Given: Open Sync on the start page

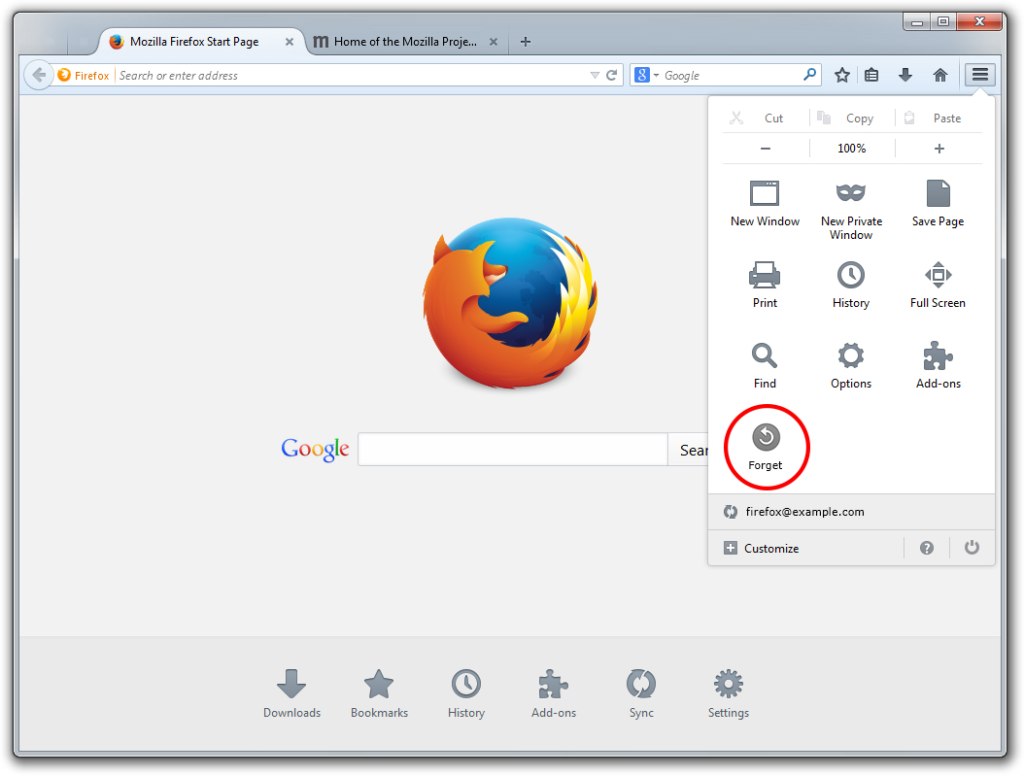Looking at the screenshot, I should click(641, 694).
